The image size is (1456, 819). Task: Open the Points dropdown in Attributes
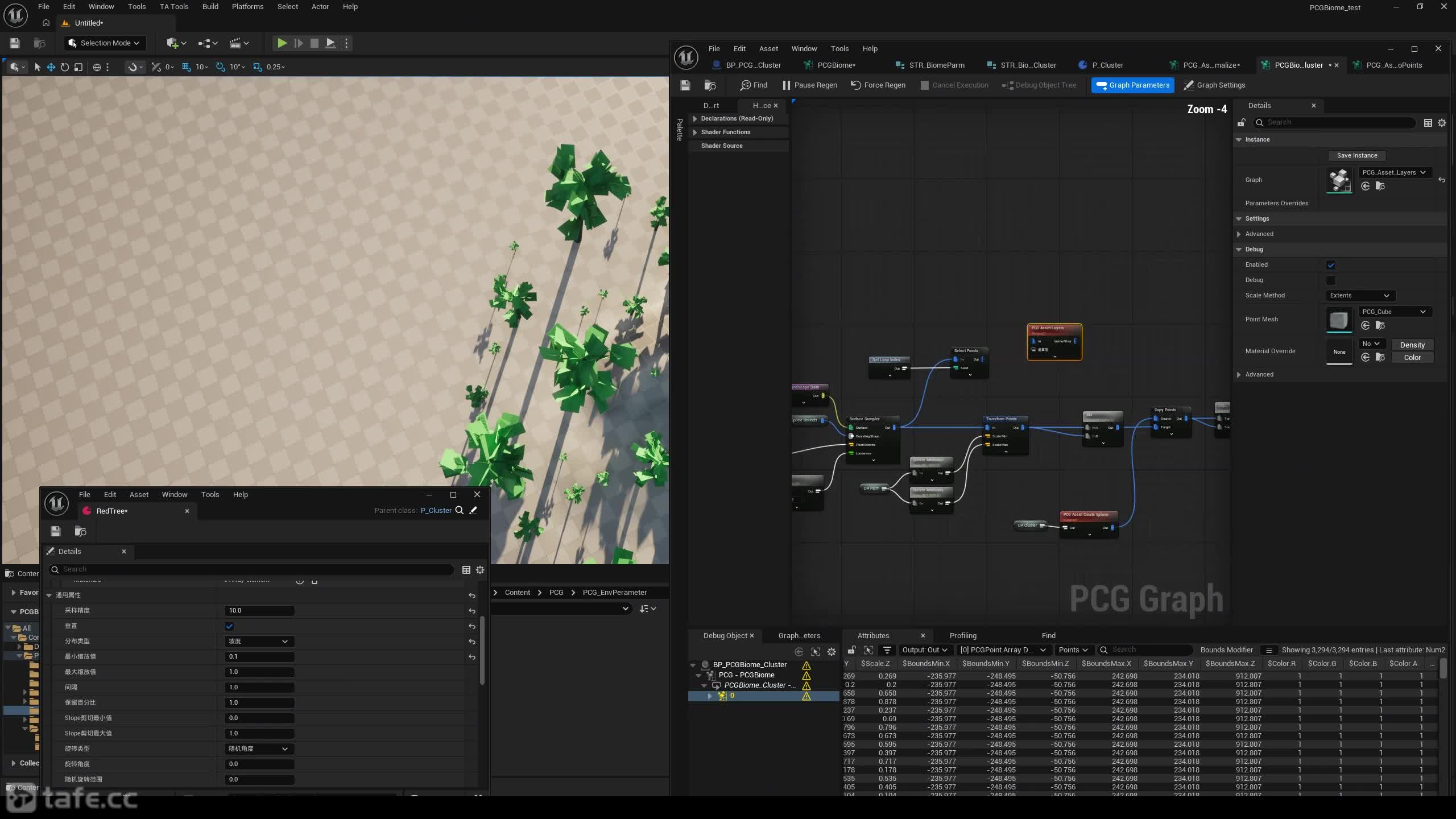coord(1073,650)
